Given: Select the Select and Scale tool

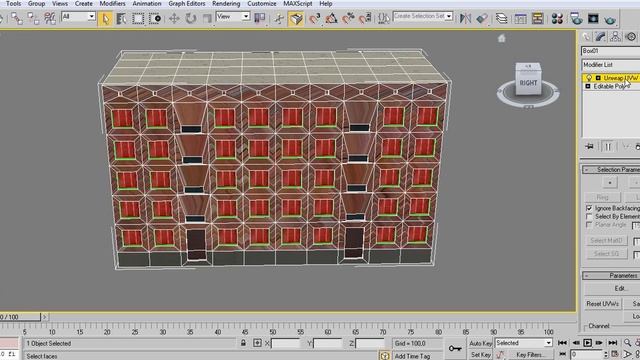Looking at the screenshot, I should tap(207, 18).
